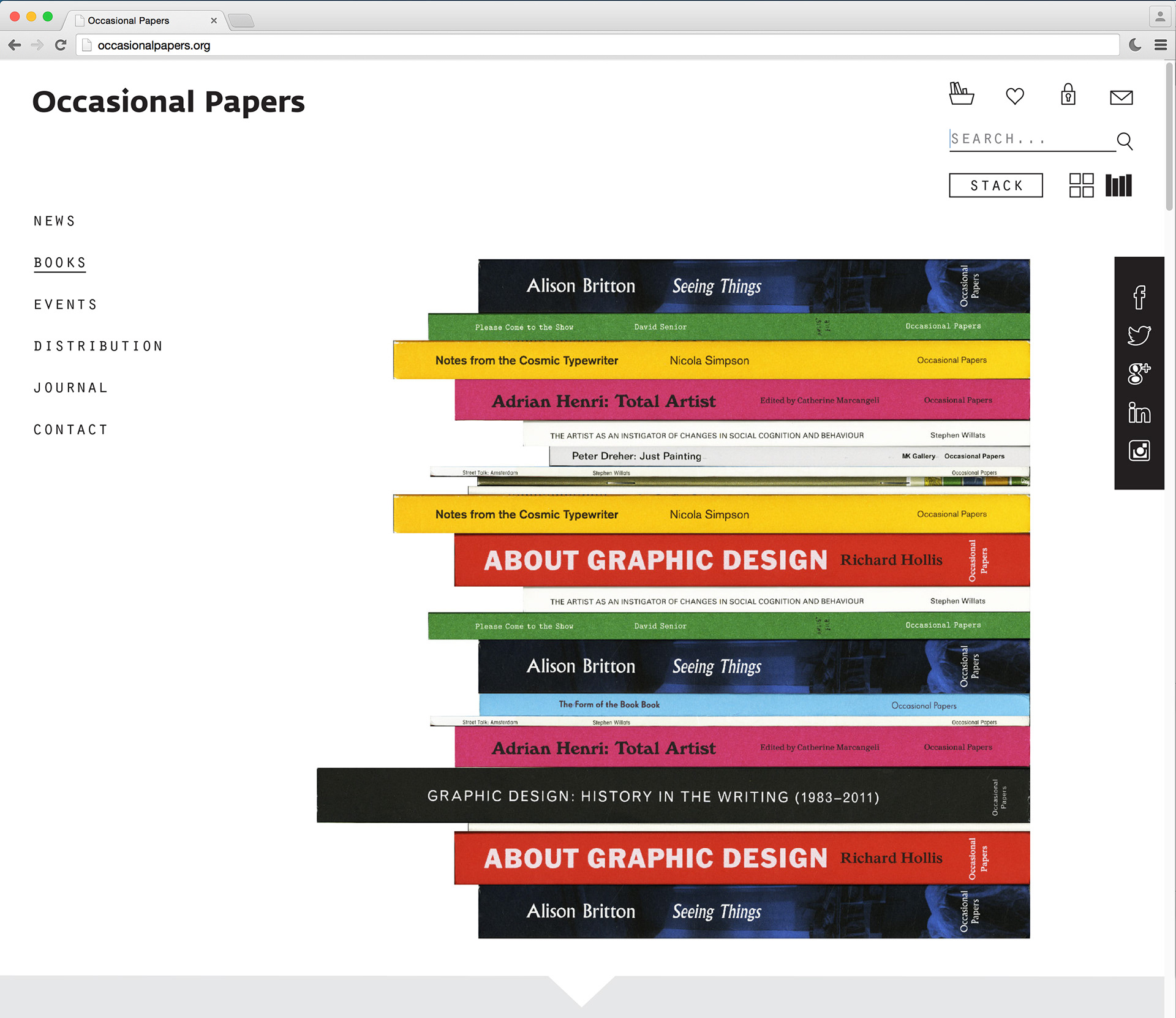Open the Instagram camera icon
The width and height of the screenshot is (1176, 1018).
click(x=1139, y=451)
